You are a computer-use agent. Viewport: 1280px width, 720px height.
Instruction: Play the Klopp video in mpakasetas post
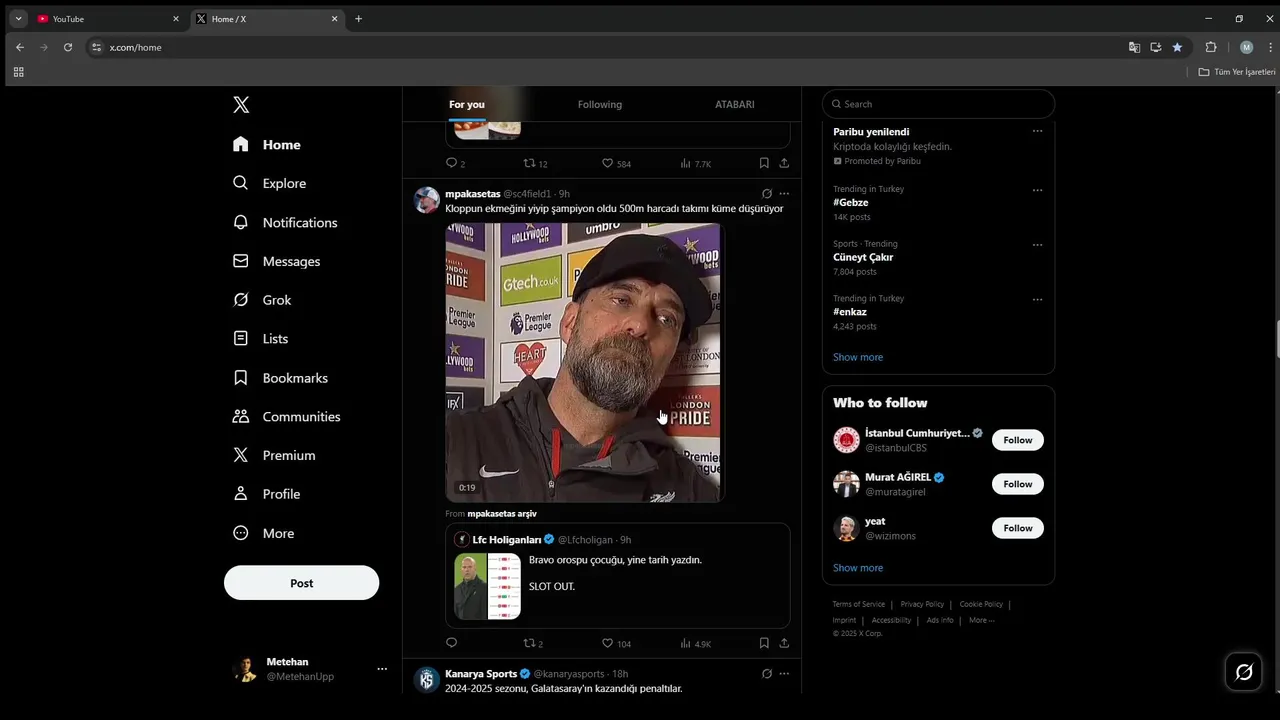coord(583,362)
